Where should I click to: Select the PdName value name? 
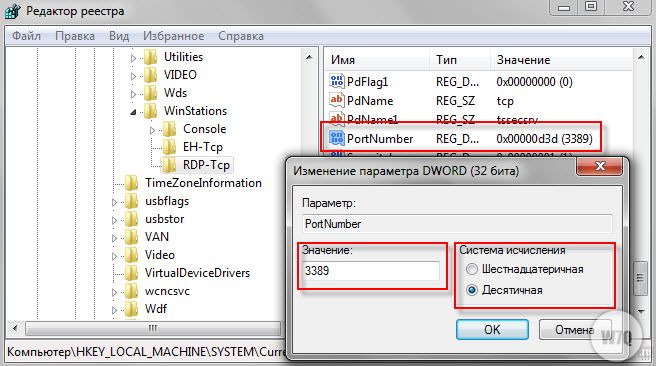[x=370, y=101]
